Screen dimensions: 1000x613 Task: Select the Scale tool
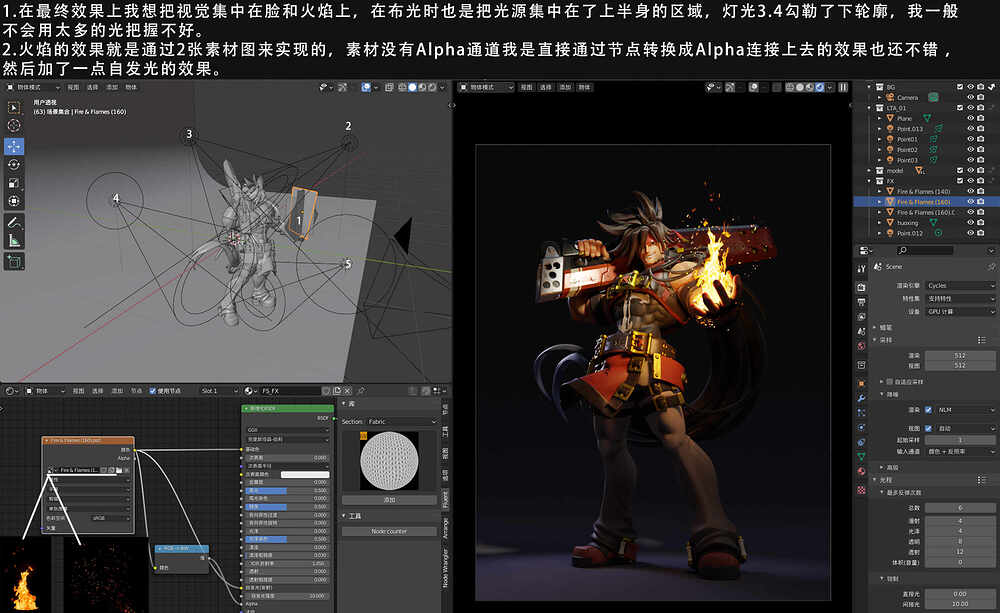(x=13, y=183)
